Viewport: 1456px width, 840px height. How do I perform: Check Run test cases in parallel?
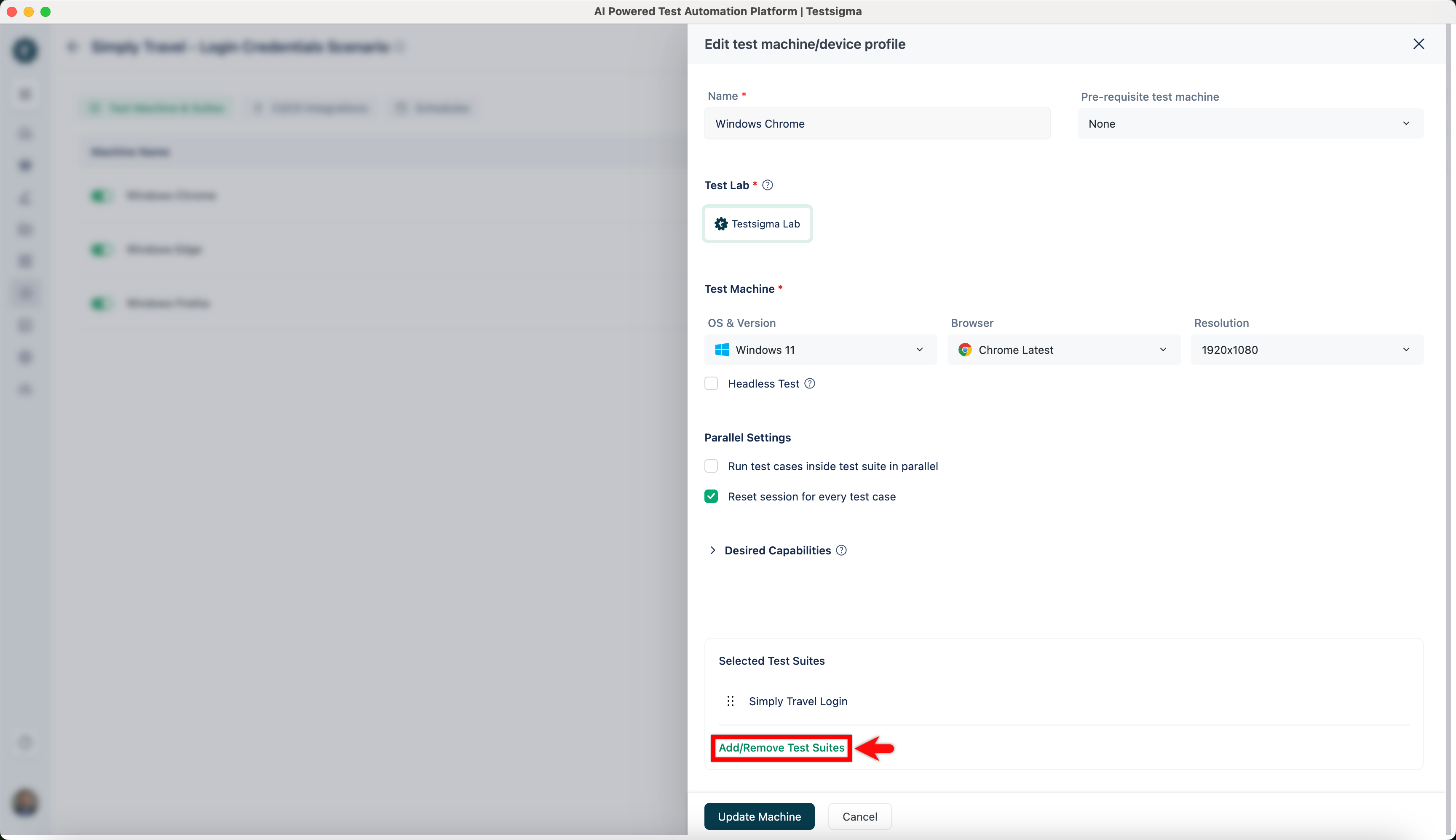711,466
